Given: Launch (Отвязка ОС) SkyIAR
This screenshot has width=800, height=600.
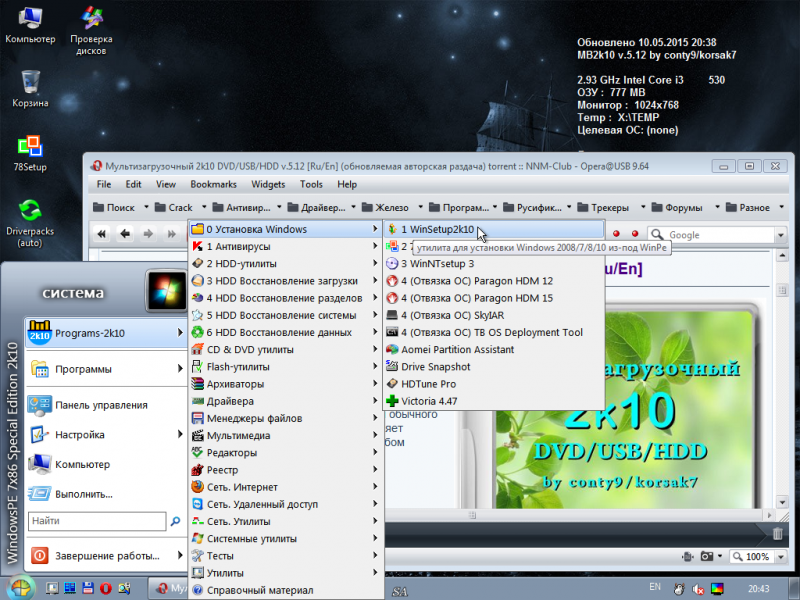Looking at the screenshot, I should tap(493, 315).
